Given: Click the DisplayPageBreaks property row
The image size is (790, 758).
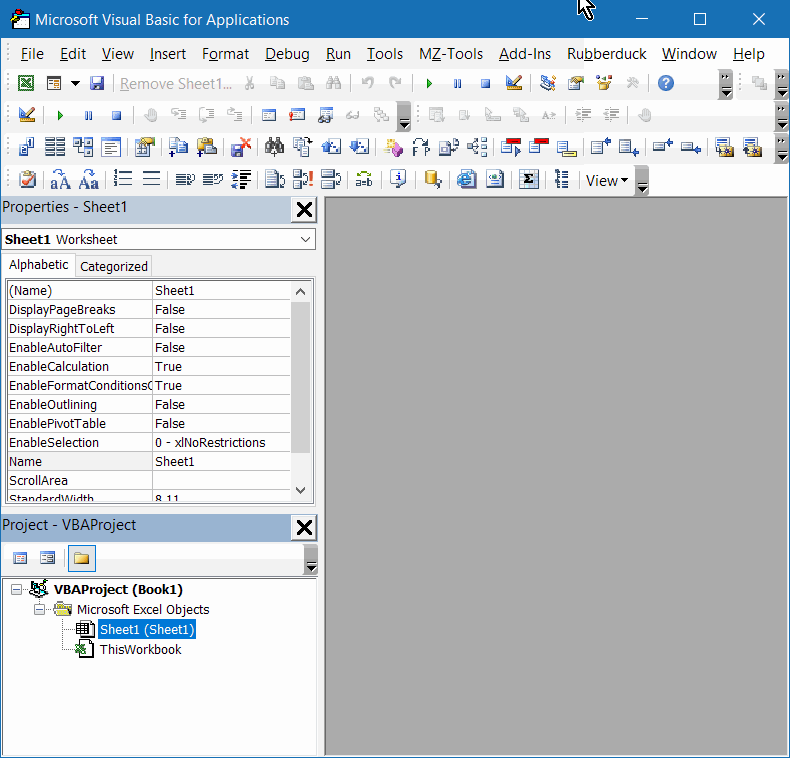Looking at the screenshot, I should coord(149,309).
